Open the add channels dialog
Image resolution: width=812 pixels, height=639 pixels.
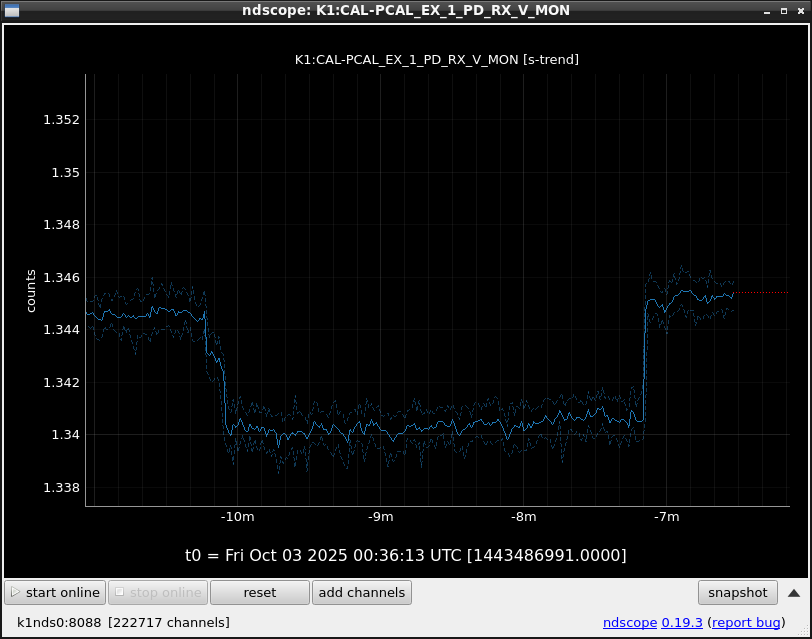click(362, 593)
